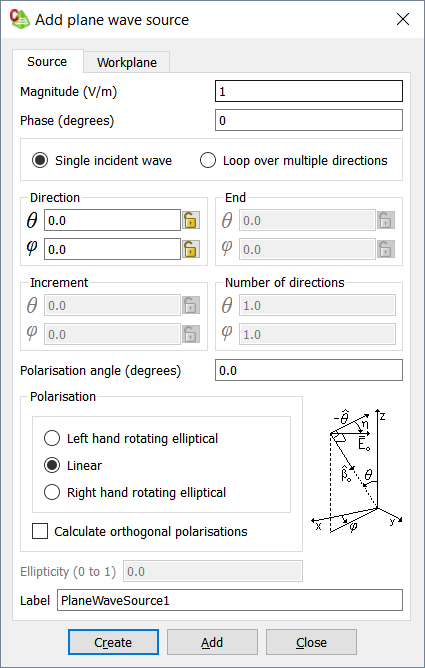Viewport: 425px width, 668px height.
Task: Click the Direction theta lock icon
Action: coord(191,220)
